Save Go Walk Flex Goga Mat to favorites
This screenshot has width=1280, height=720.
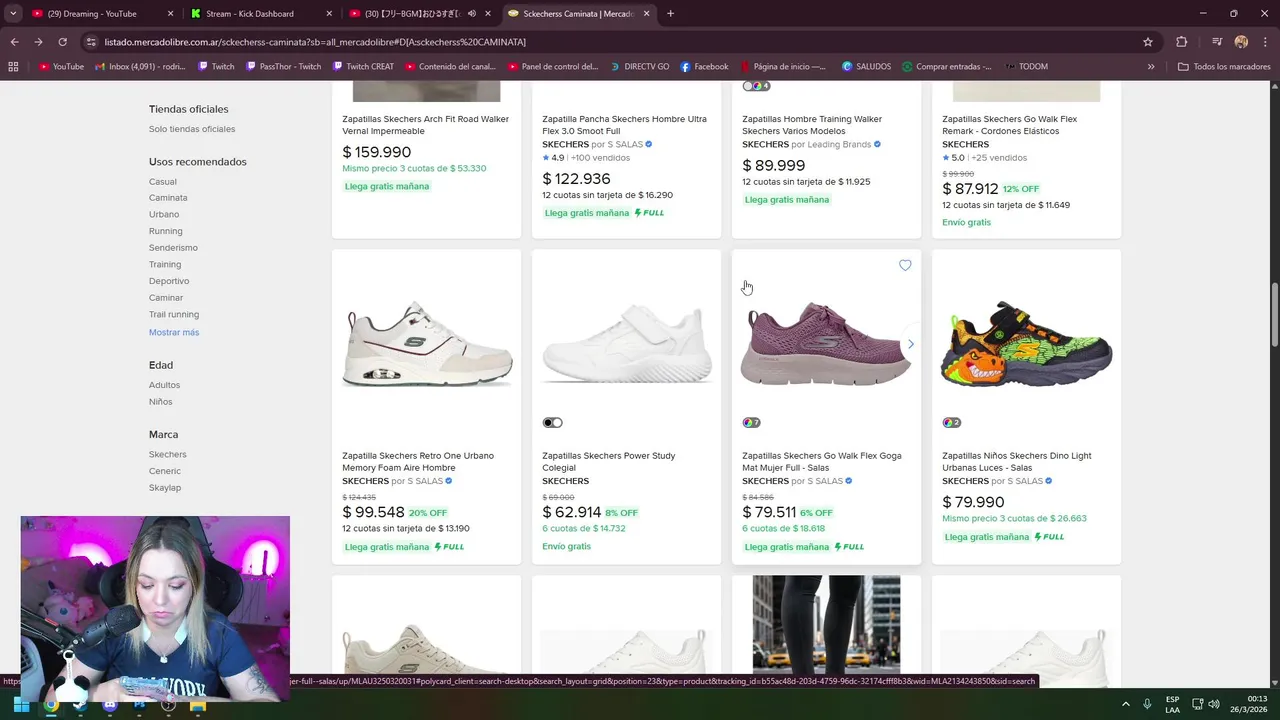905,265
